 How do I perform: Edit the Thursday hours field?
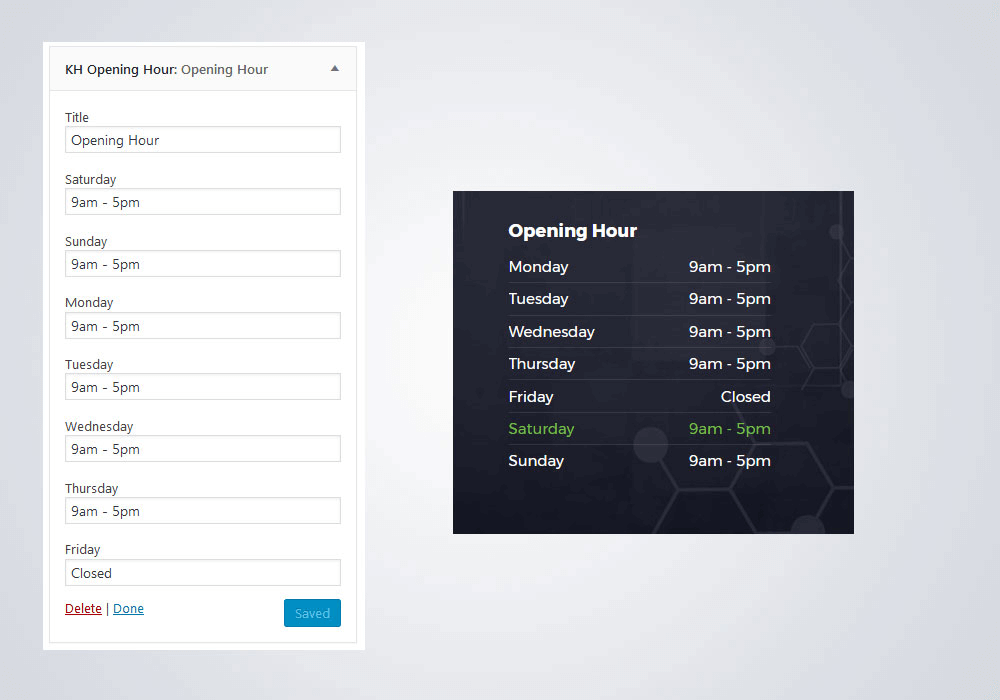coord(202,510)
